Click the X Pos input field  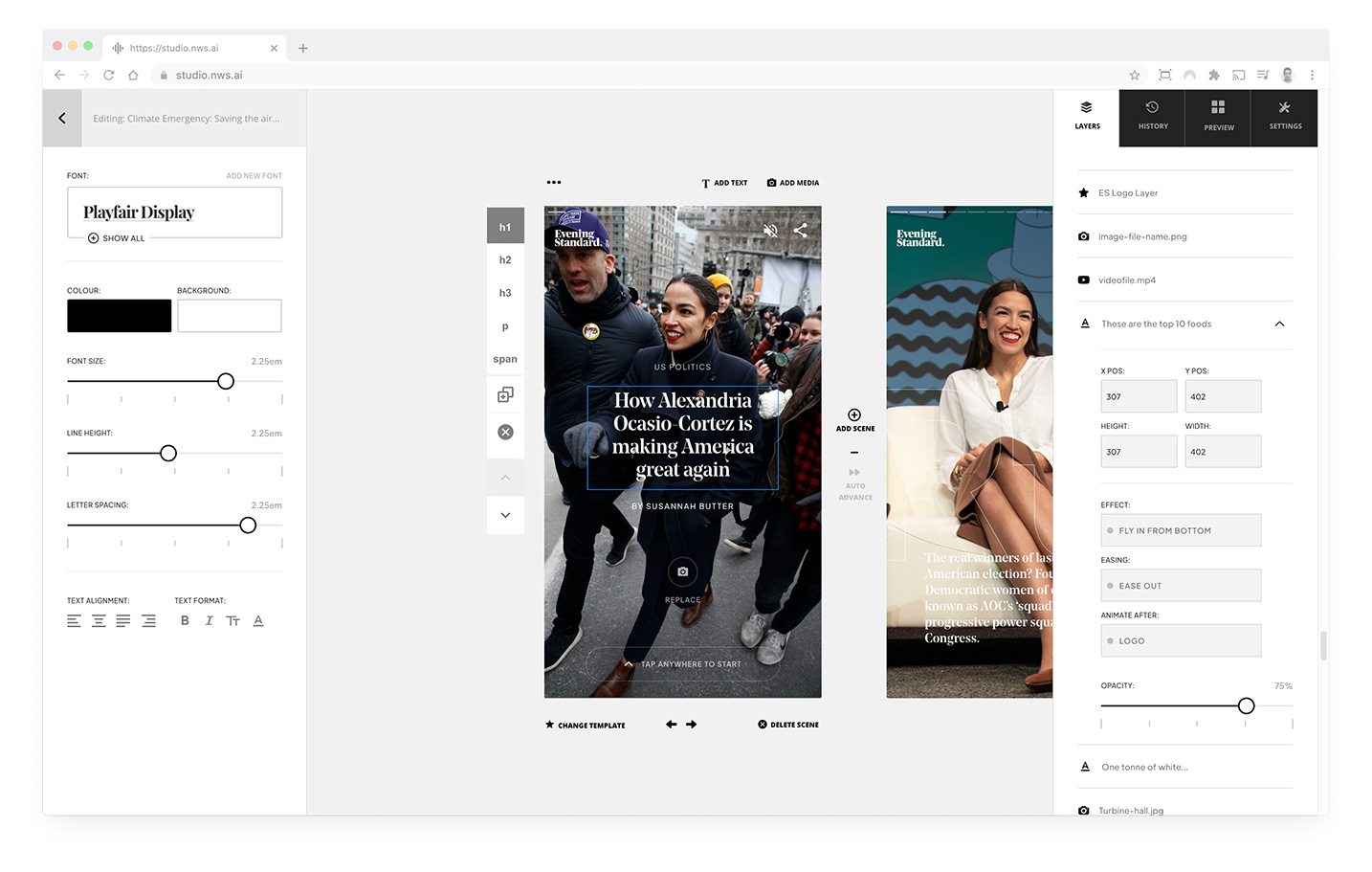[1139, 396]
